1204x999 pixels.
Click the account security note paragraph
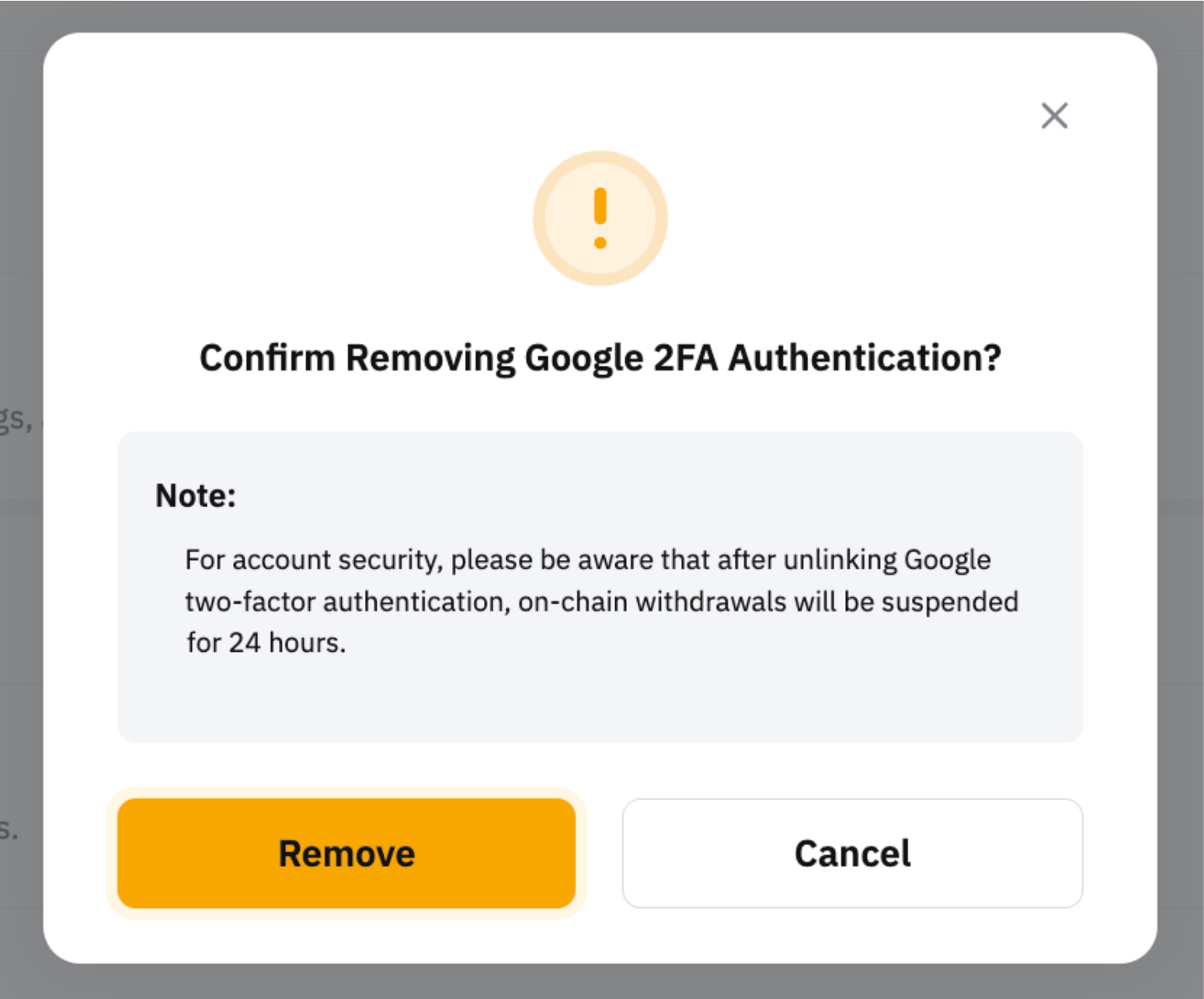point(600,601)
